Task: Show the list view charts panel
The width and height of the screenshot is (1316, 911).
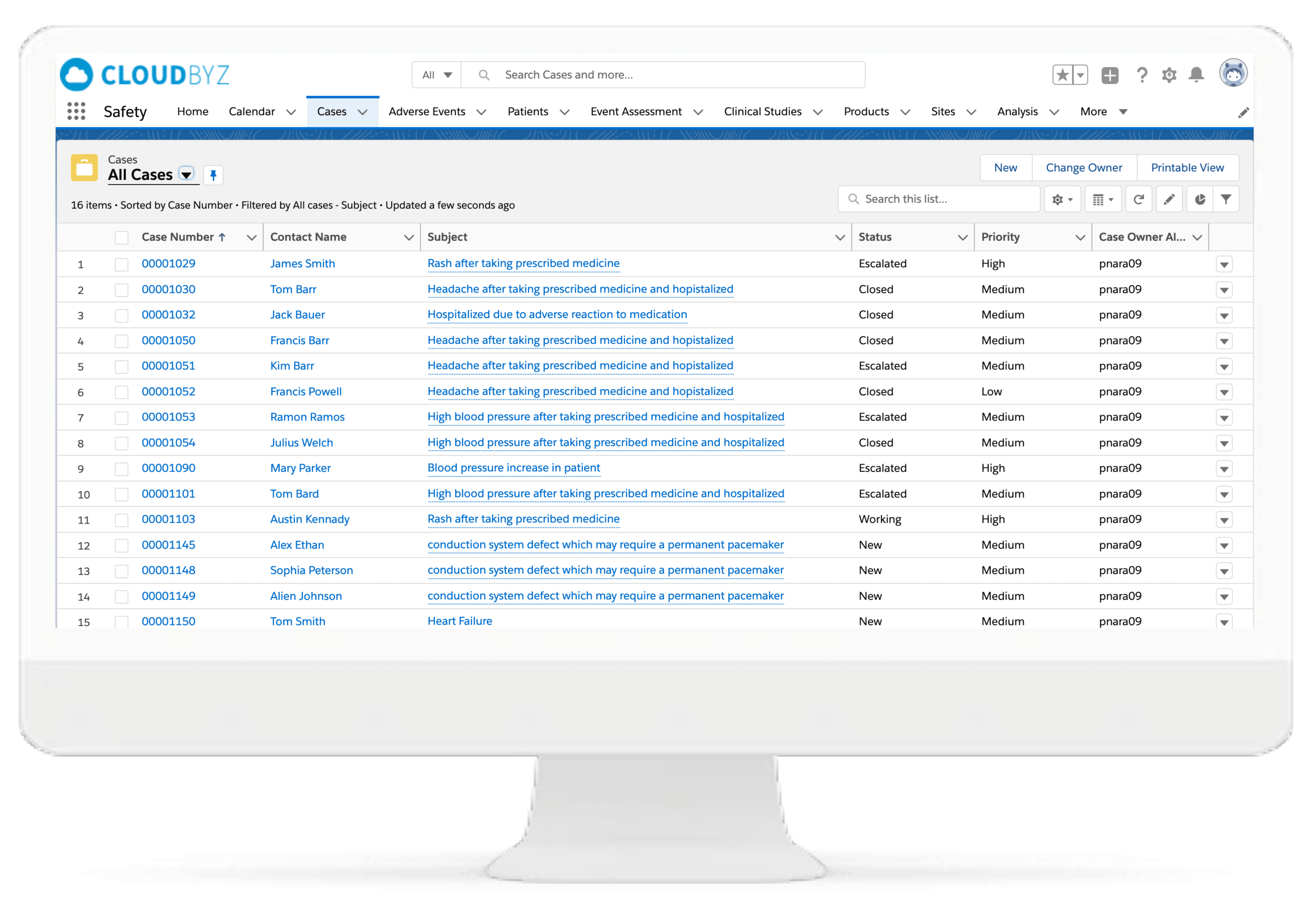Action: (1200, 199)
